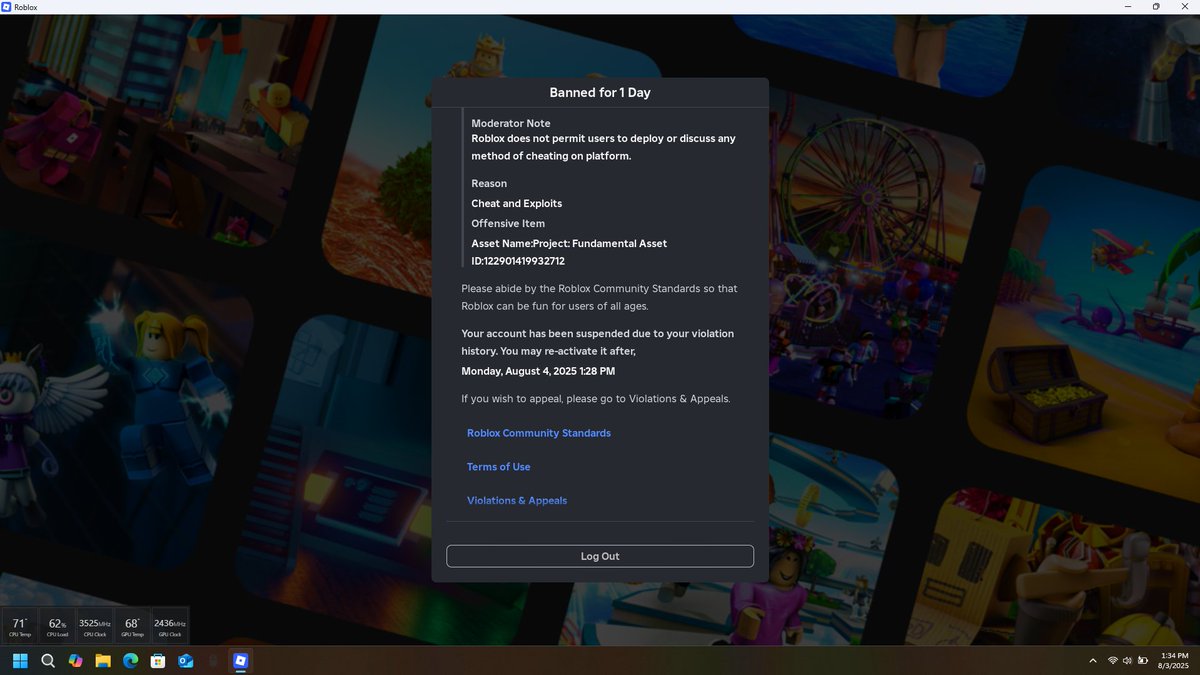Open the Windows Start menu
1200x675 pixels.
pyautogui.click(x=19, y=661)
